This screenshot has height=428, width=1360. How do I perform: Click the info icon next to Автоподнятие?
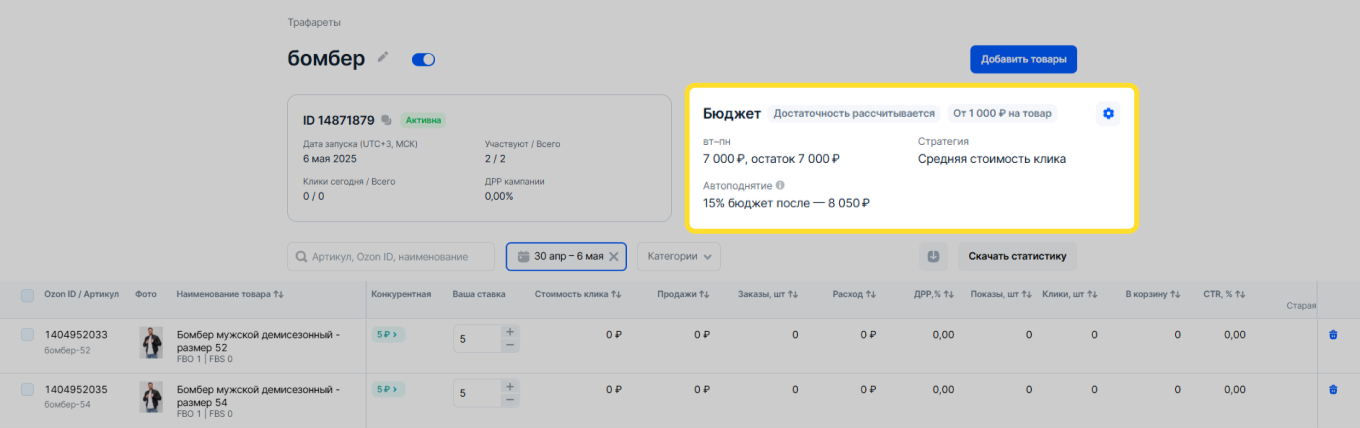(780, 185)
